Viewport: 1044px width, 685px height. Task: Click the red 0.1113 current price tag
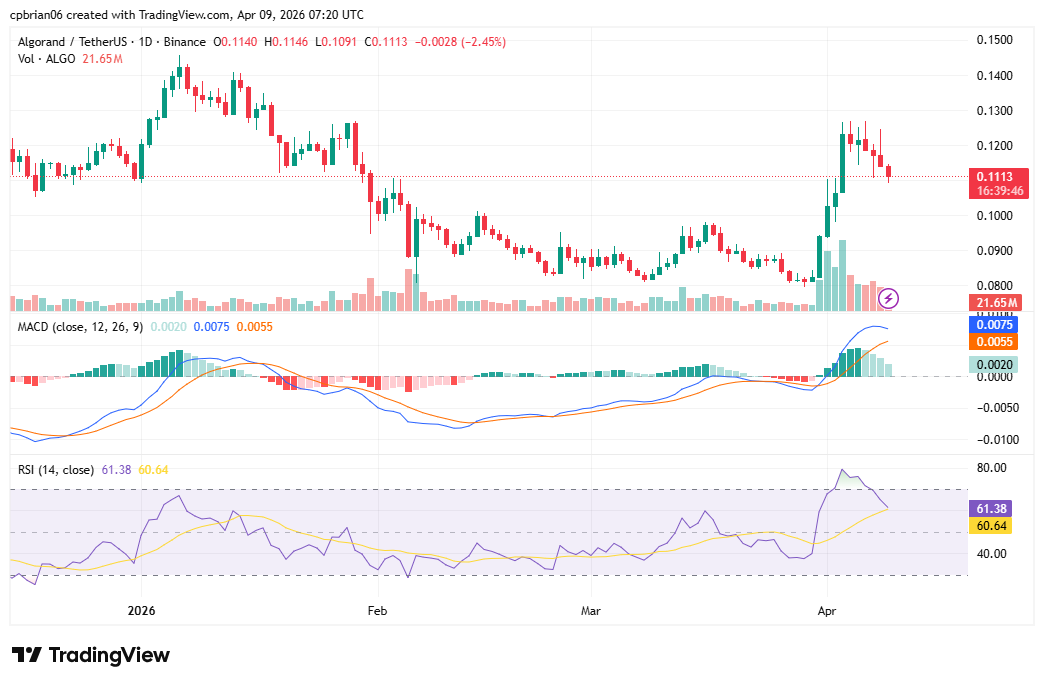[x=996, y=176]
